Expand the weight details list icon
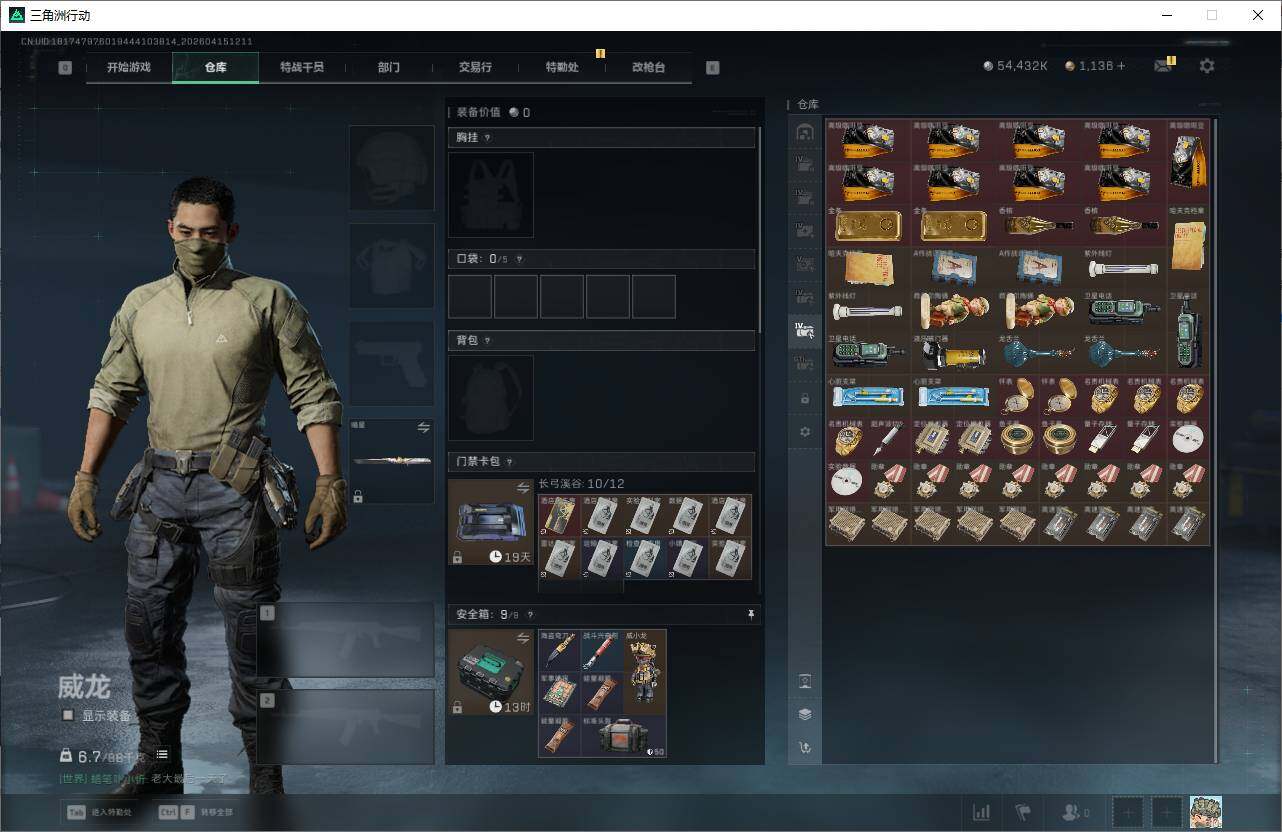1282x832 pixels. (162, 754)
